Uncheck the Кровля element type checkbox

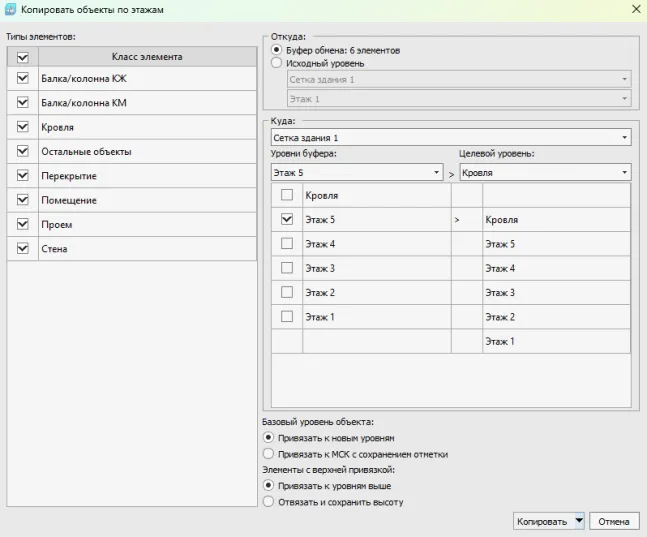click(x=23, y=127)
